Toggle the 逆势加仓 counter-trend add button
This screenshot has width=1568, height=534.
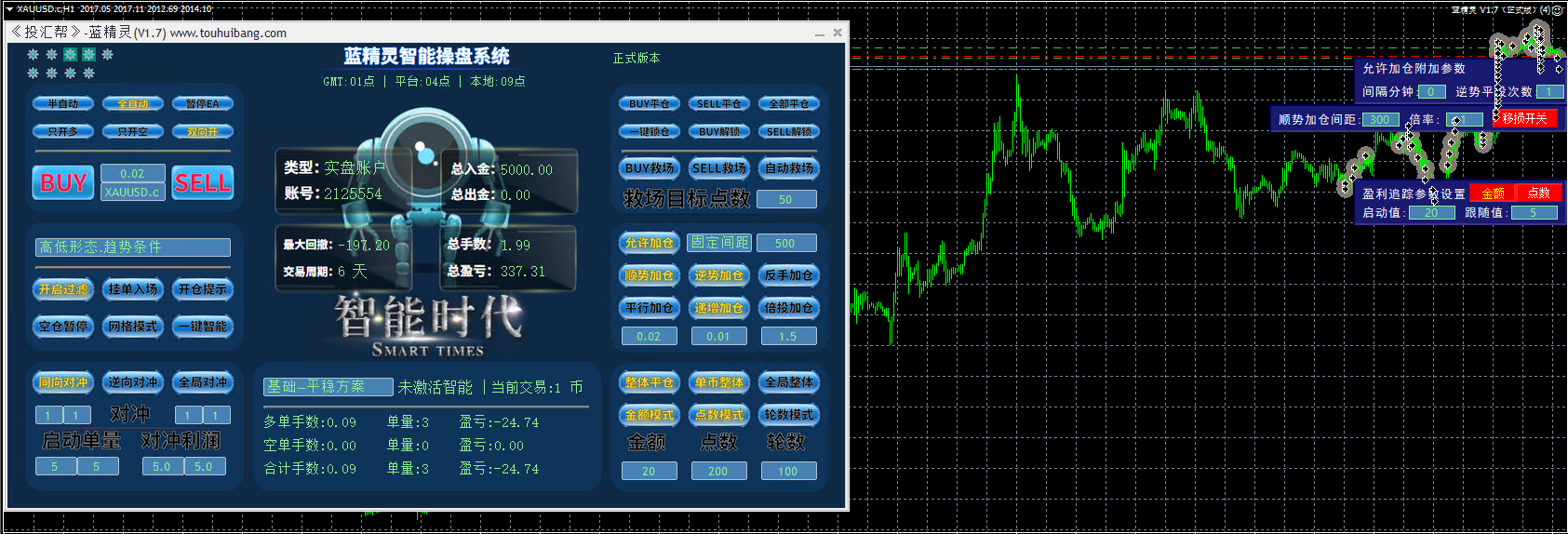(719, 275)
